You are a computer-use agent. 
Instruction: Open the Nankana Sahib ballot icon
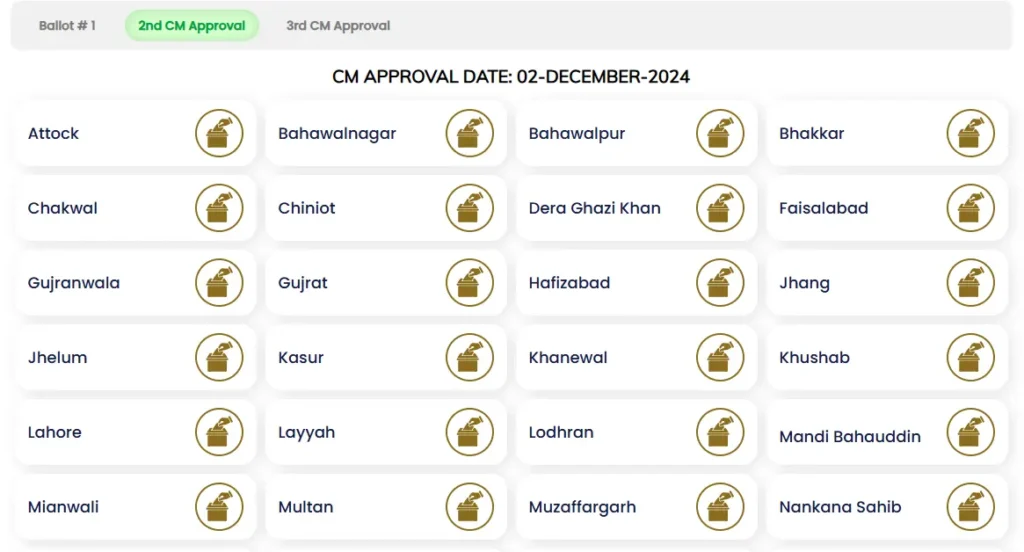click(x=970, y=507)
